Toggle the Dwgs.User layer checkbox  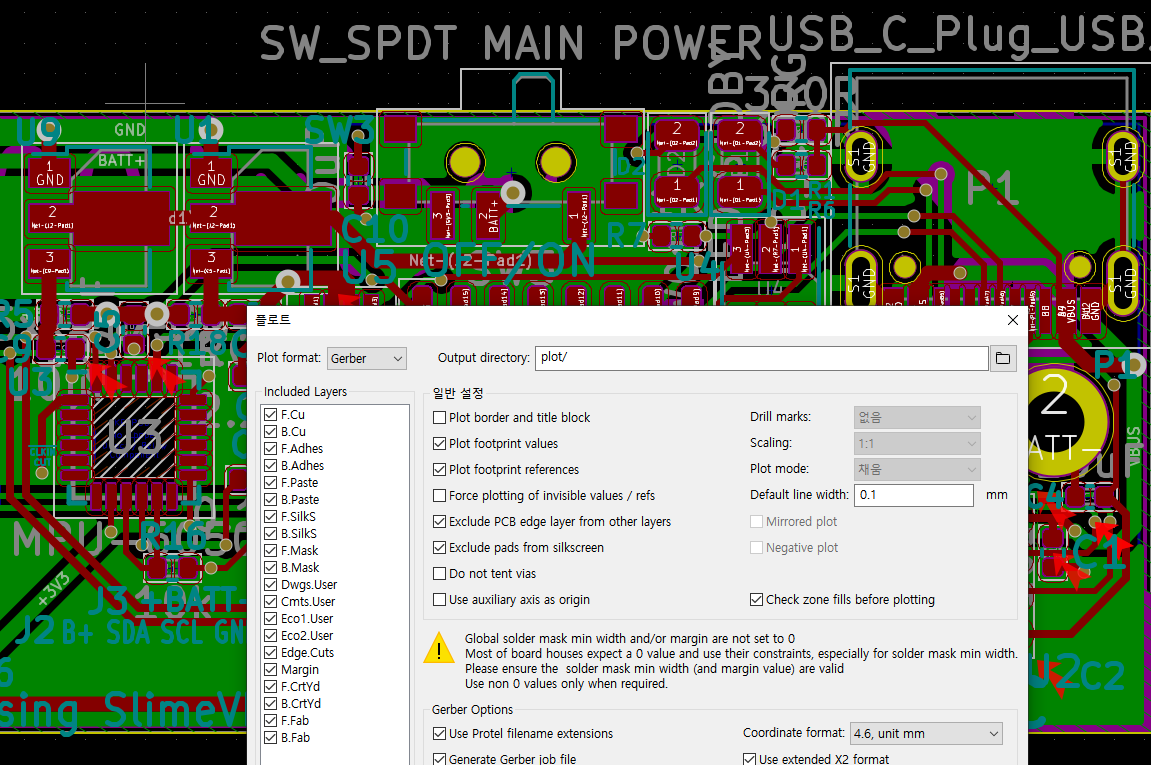point(270,584)
